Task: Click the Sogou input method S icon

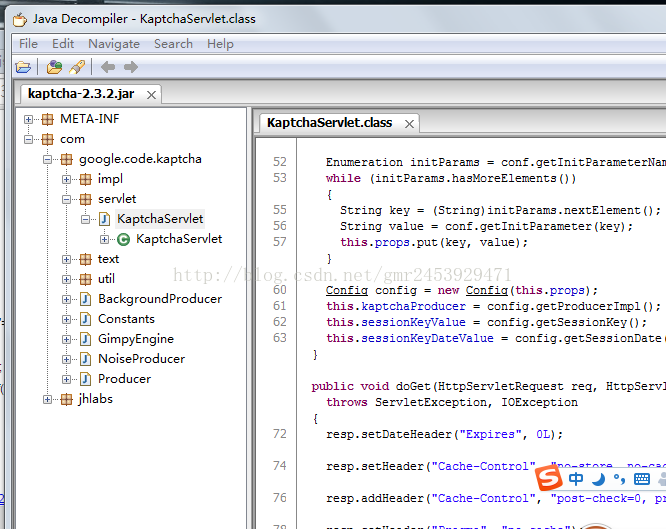Action: click(549, 478)
